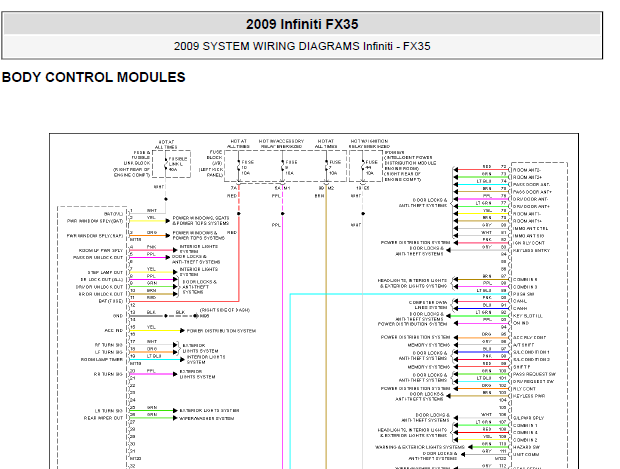Click the 'PUSH SW' pin label
Viewport: 620px width, 469px height.
[x=524, y=294]
